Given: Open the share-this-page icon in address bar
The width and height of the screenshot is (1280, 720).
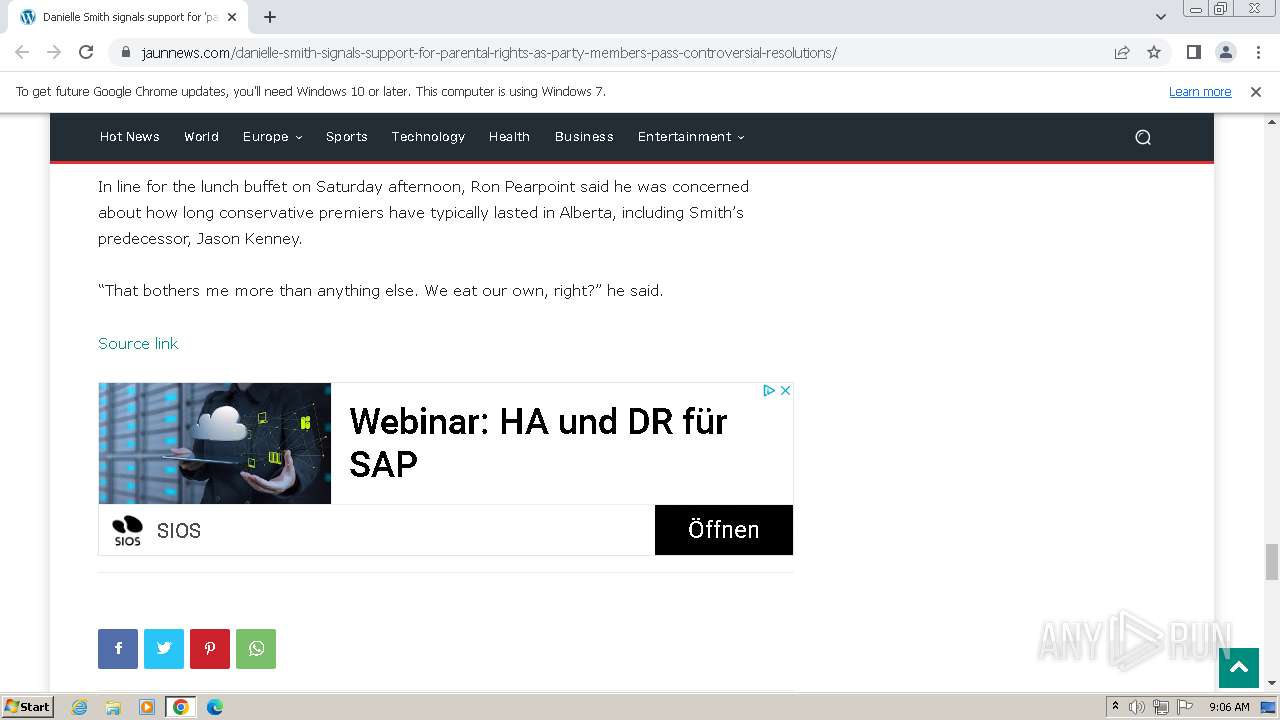Looking at the screenshot, I should (1122, 52).
